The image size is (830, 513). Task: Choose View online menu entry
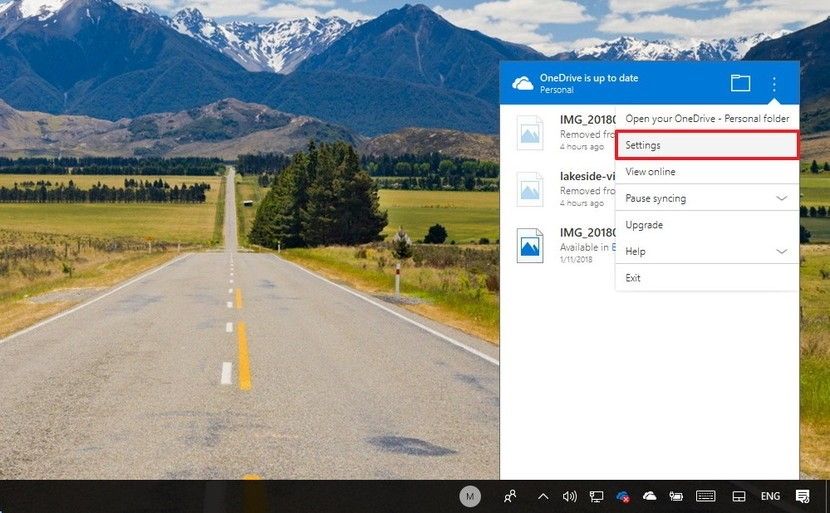(x=650, y=172)
